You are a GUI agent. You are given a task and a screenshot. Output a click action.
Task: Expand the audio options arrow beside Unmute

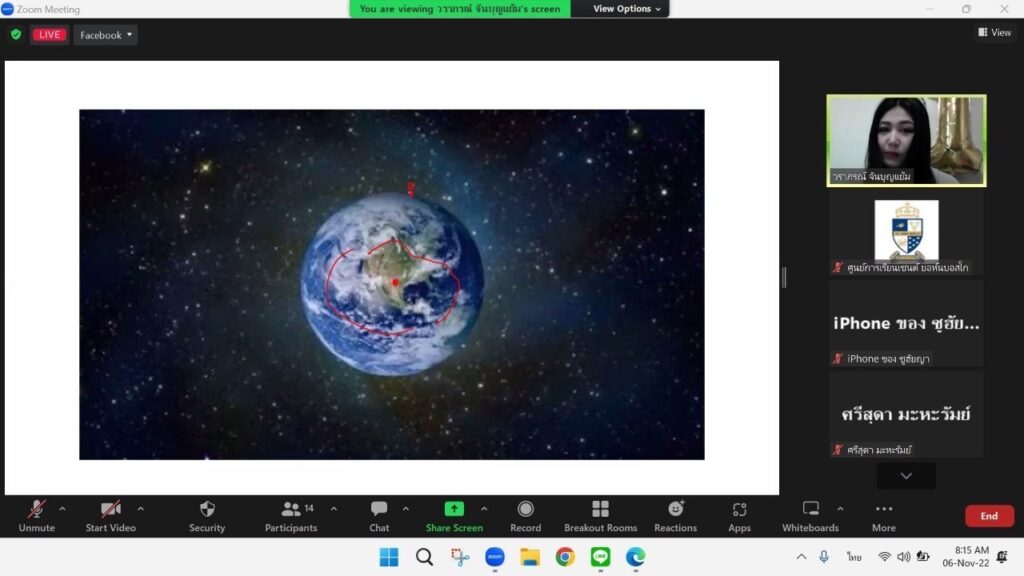point(62,508)
